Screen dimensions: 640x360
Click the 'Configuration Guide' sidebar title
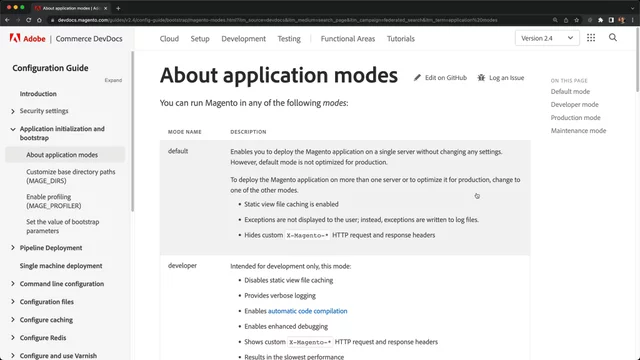pyautogui.click(x=50, y=68)
